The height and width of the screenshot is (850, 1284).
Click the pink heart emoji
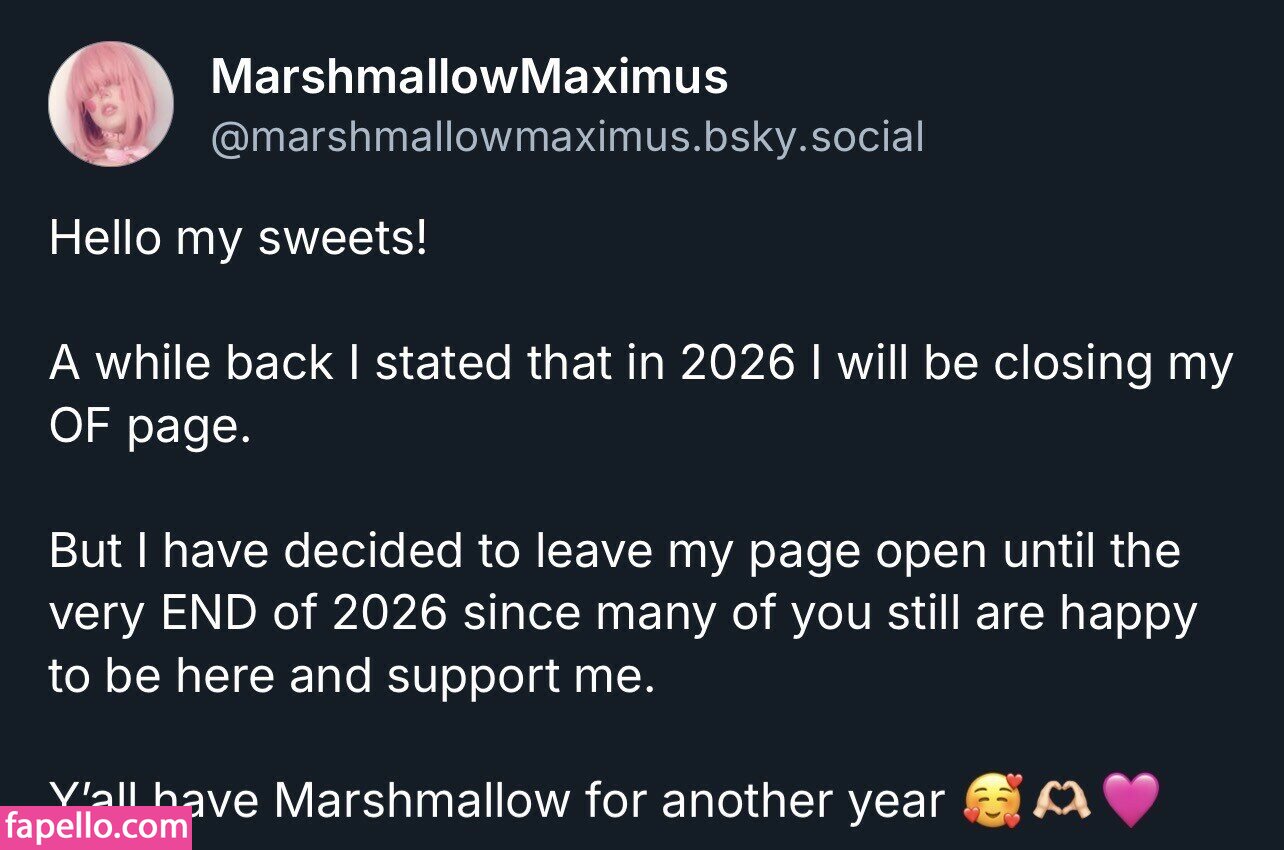1130,801
